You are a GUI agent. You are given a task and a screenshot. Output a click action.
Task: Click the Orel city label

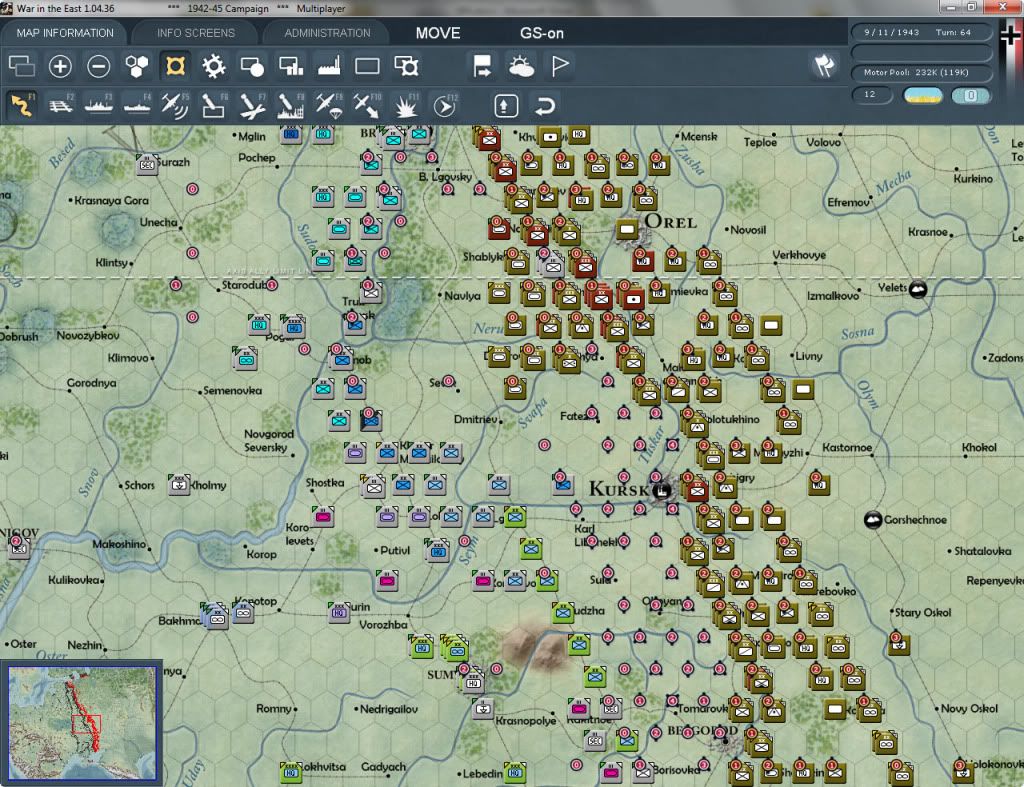coord(670,222)
